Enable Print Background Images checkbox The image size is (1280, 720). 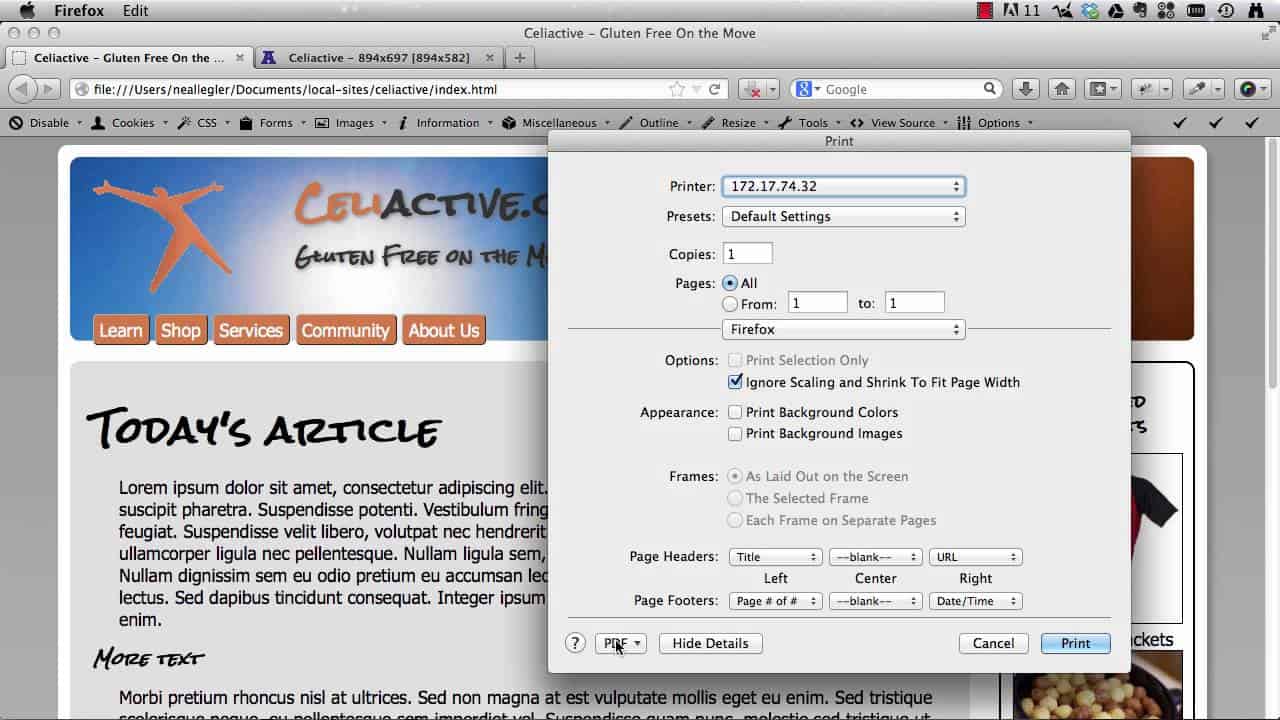(735, 433)
